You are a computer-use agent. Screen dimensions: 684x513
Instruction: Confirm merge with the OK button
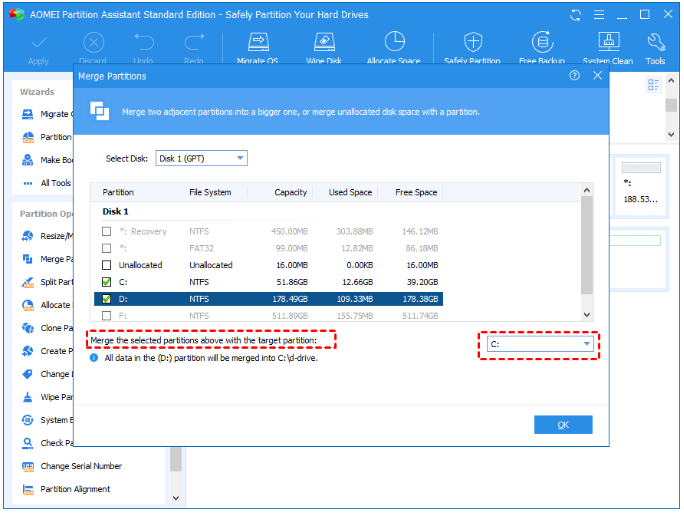563,425
